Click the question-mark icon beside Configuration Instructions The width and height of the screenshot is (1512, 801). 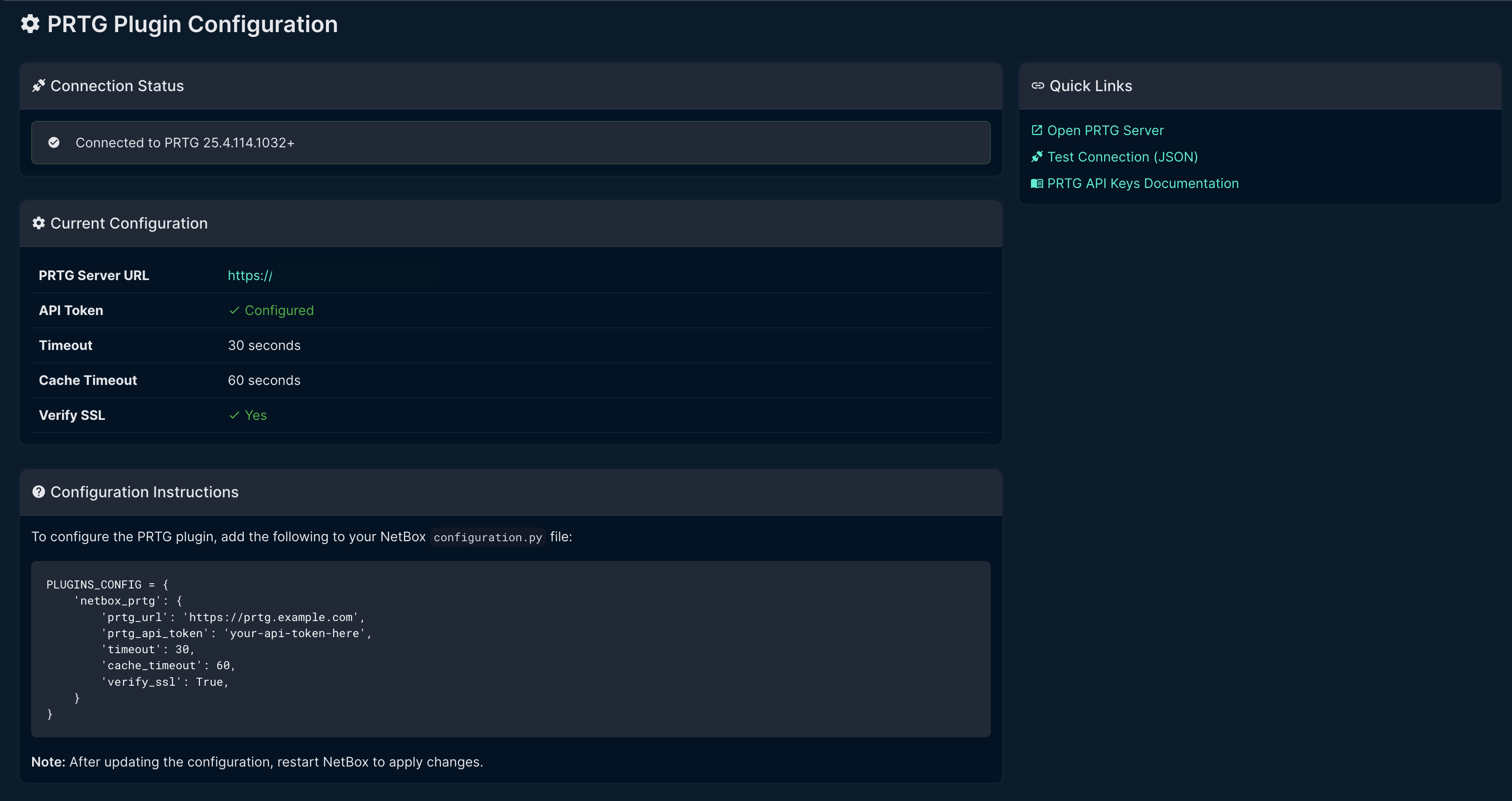pyautogui.click(x=39, y=492)
